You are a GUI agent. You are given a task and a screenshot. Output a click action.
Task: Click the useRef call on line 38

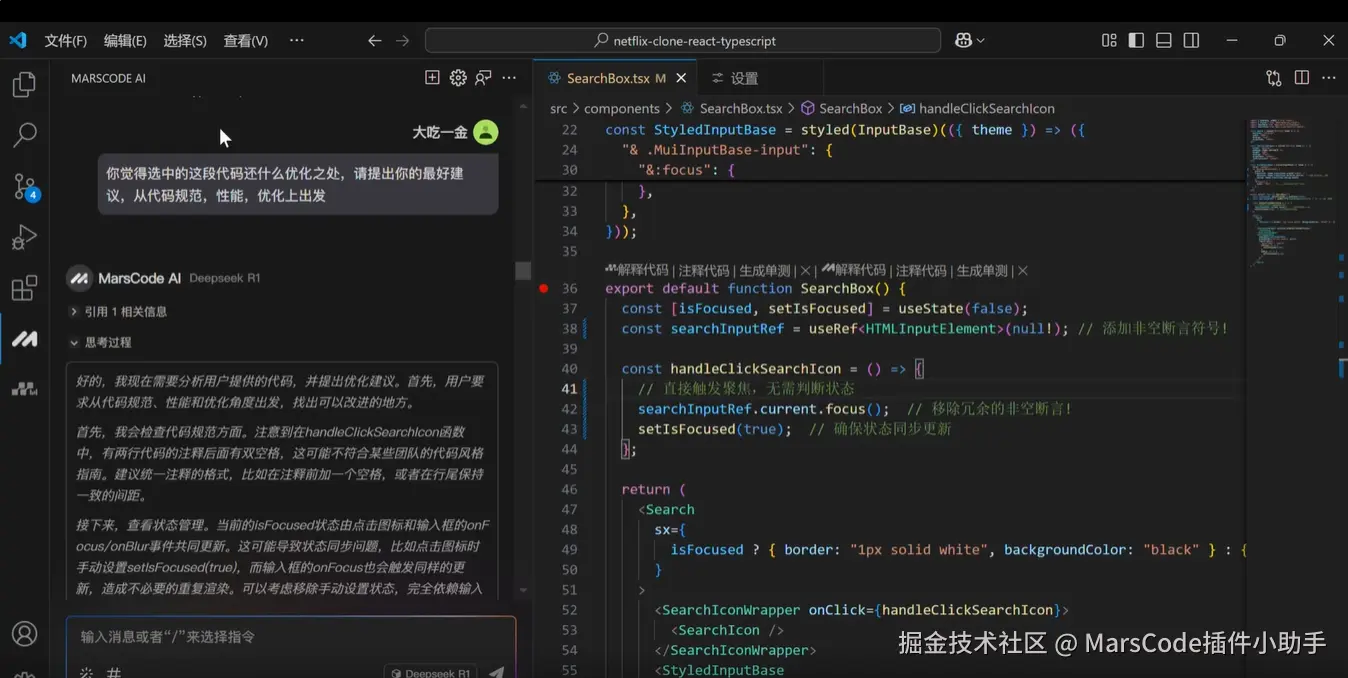tap(832, 329)
